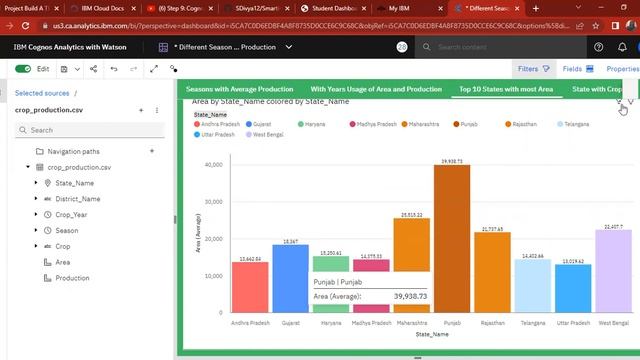Redo the last action

(x=133, y=69)
